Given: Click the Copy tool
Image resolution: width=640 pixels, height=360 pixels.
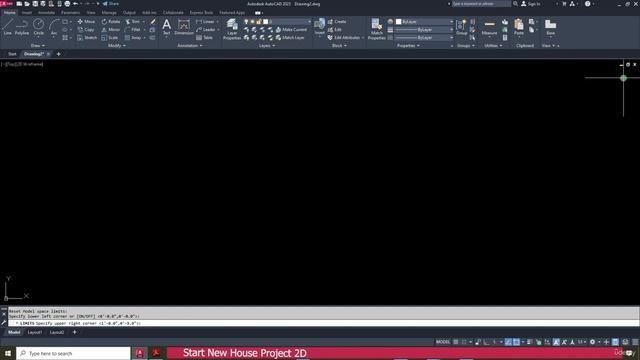Looking at the screenshot, I should tap(86, 30).
